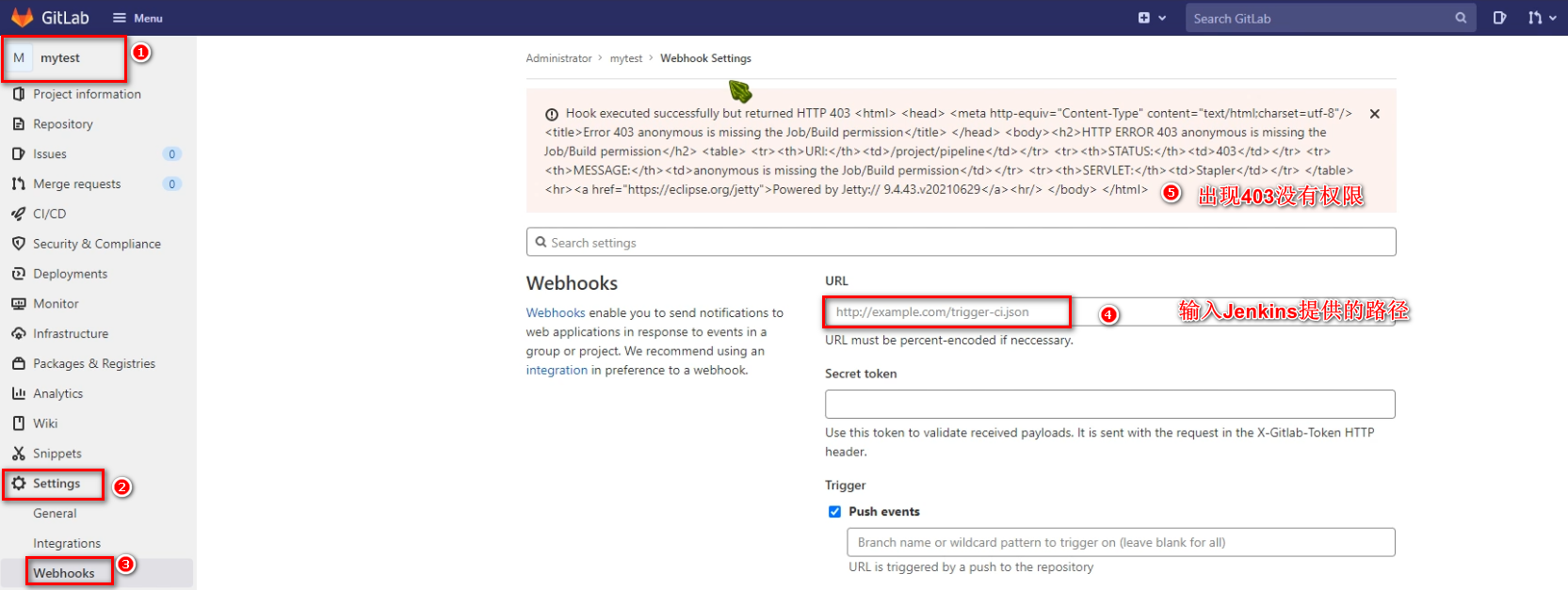The height and width of the screenshot is (590, 1568).
Task: Open Deployments in sidebar
Action: click(x=70, y=274)
